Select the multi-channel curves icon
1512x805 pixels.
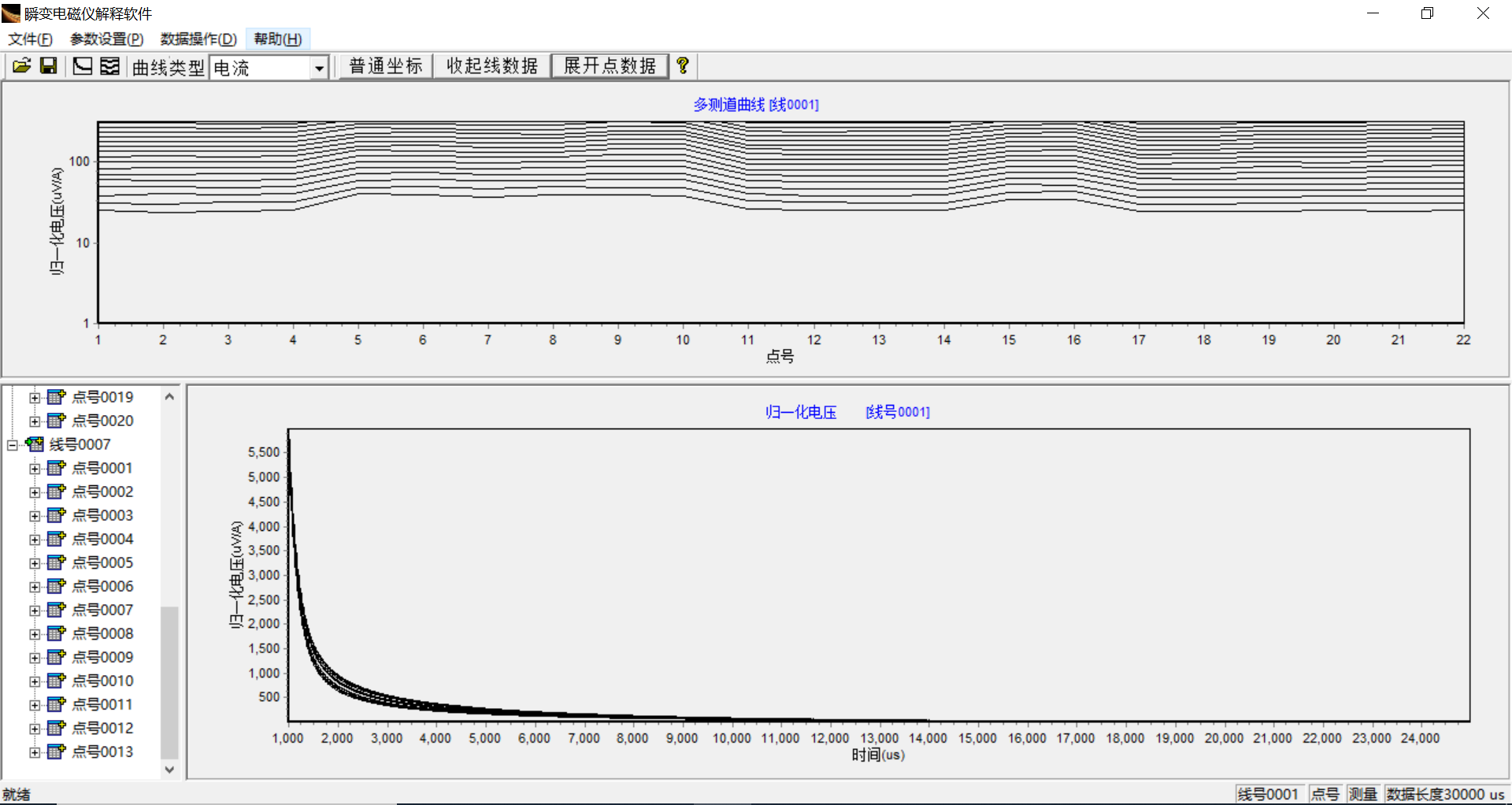coord(110,66)
